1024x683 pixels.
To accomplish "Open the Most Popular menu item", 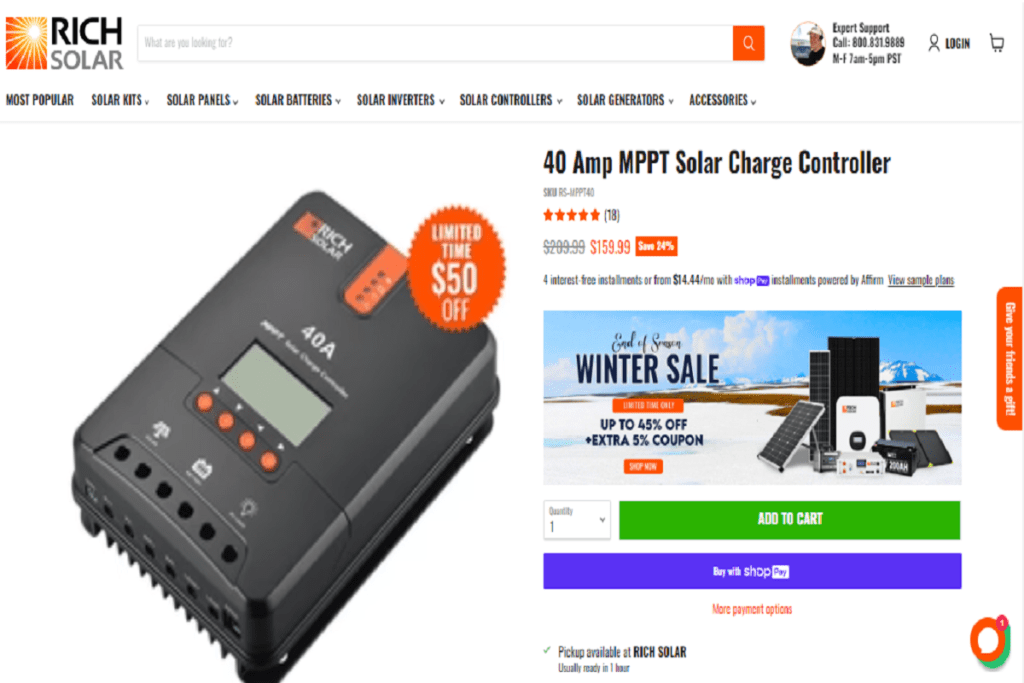I will point(40,100).
